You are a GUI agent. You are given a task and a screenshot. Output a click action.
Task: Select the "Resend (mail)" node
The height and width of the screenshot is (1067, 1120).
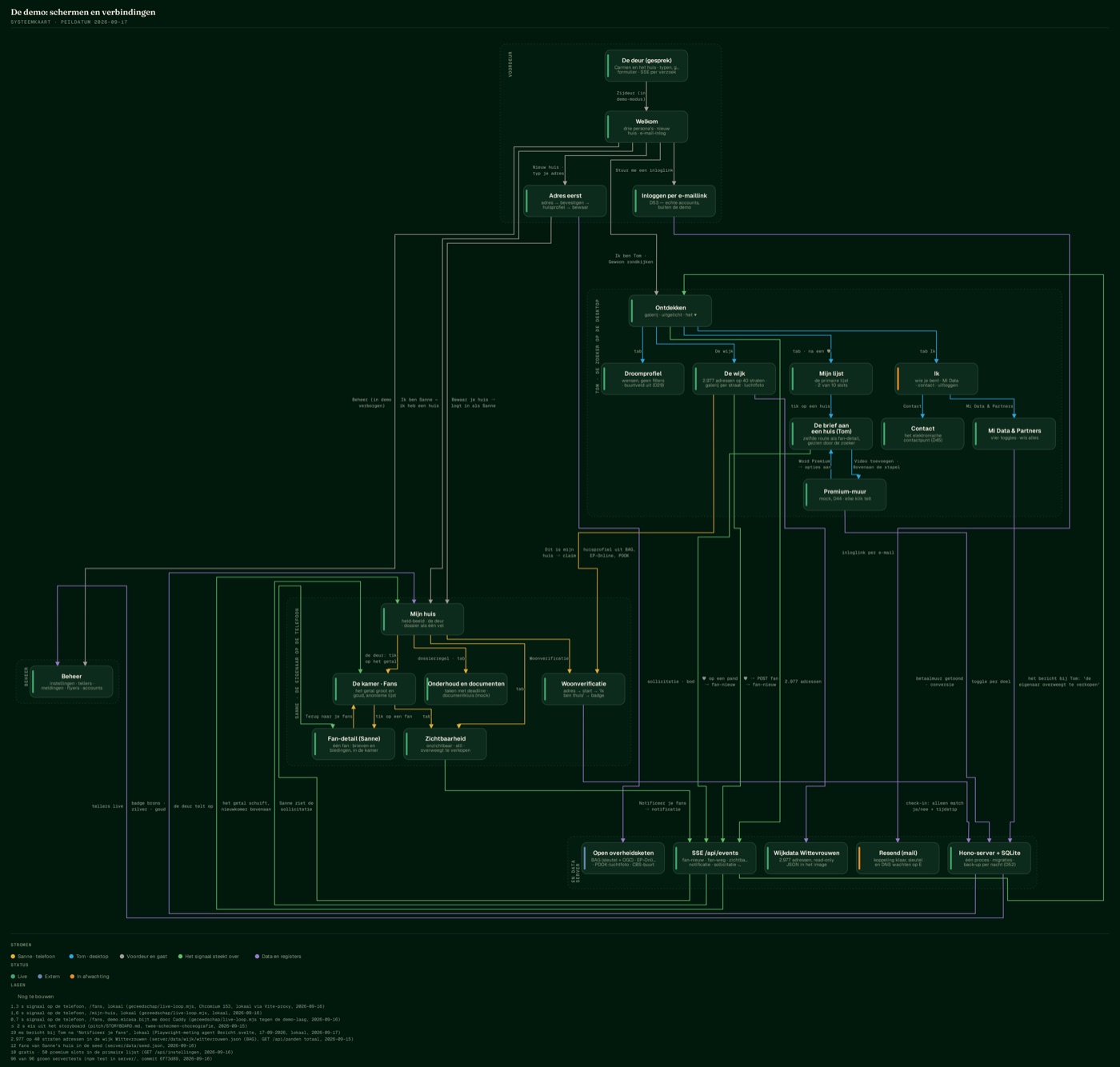898,858
